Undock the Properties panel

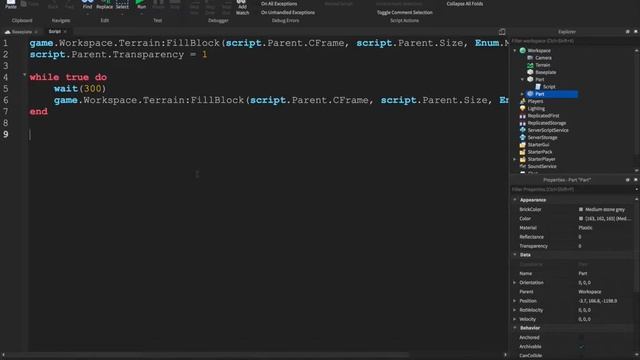click(x=627, y=180)
